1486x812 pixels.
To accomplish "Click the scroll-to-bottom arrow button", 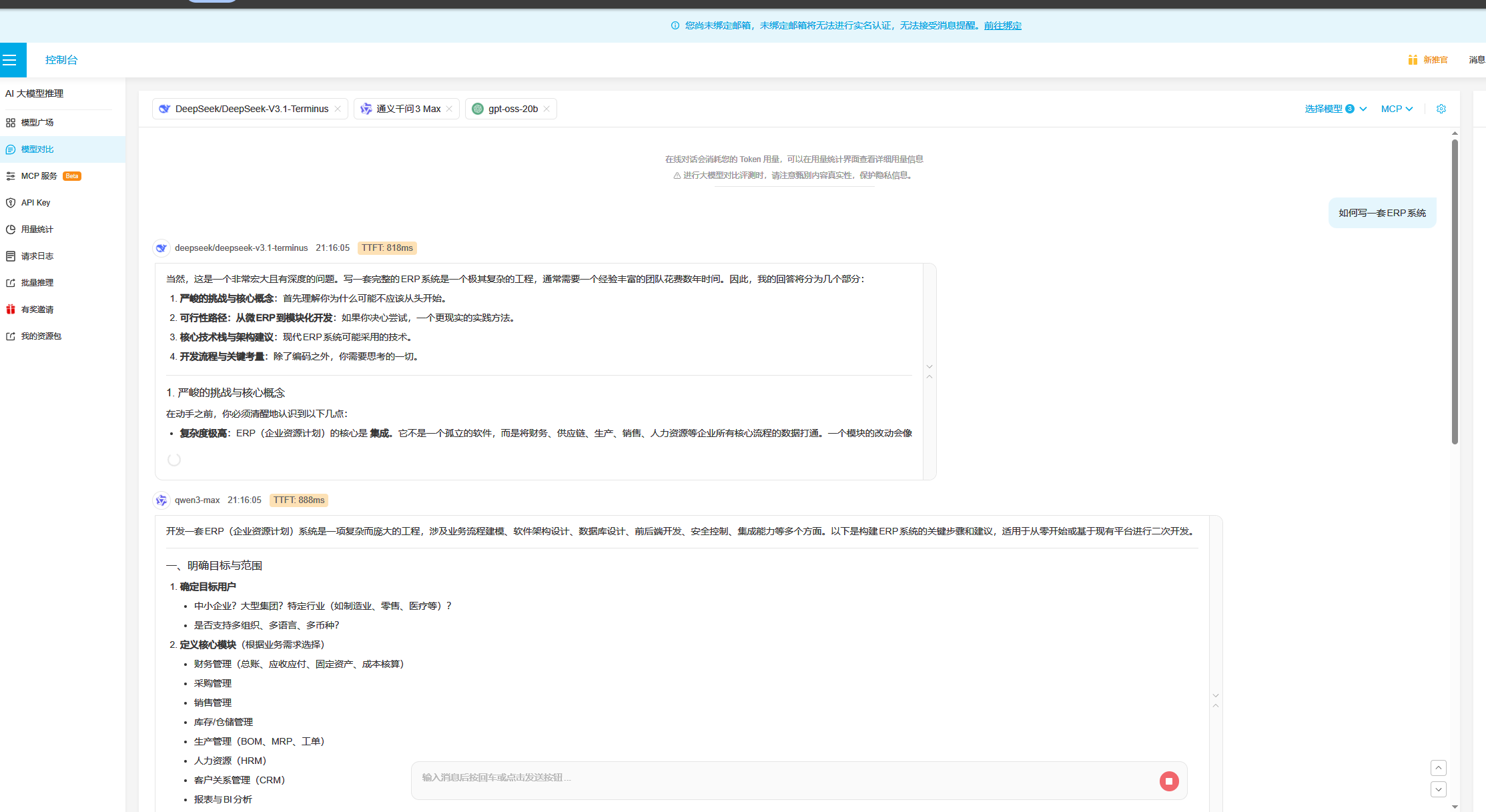I will (1438, 789).
